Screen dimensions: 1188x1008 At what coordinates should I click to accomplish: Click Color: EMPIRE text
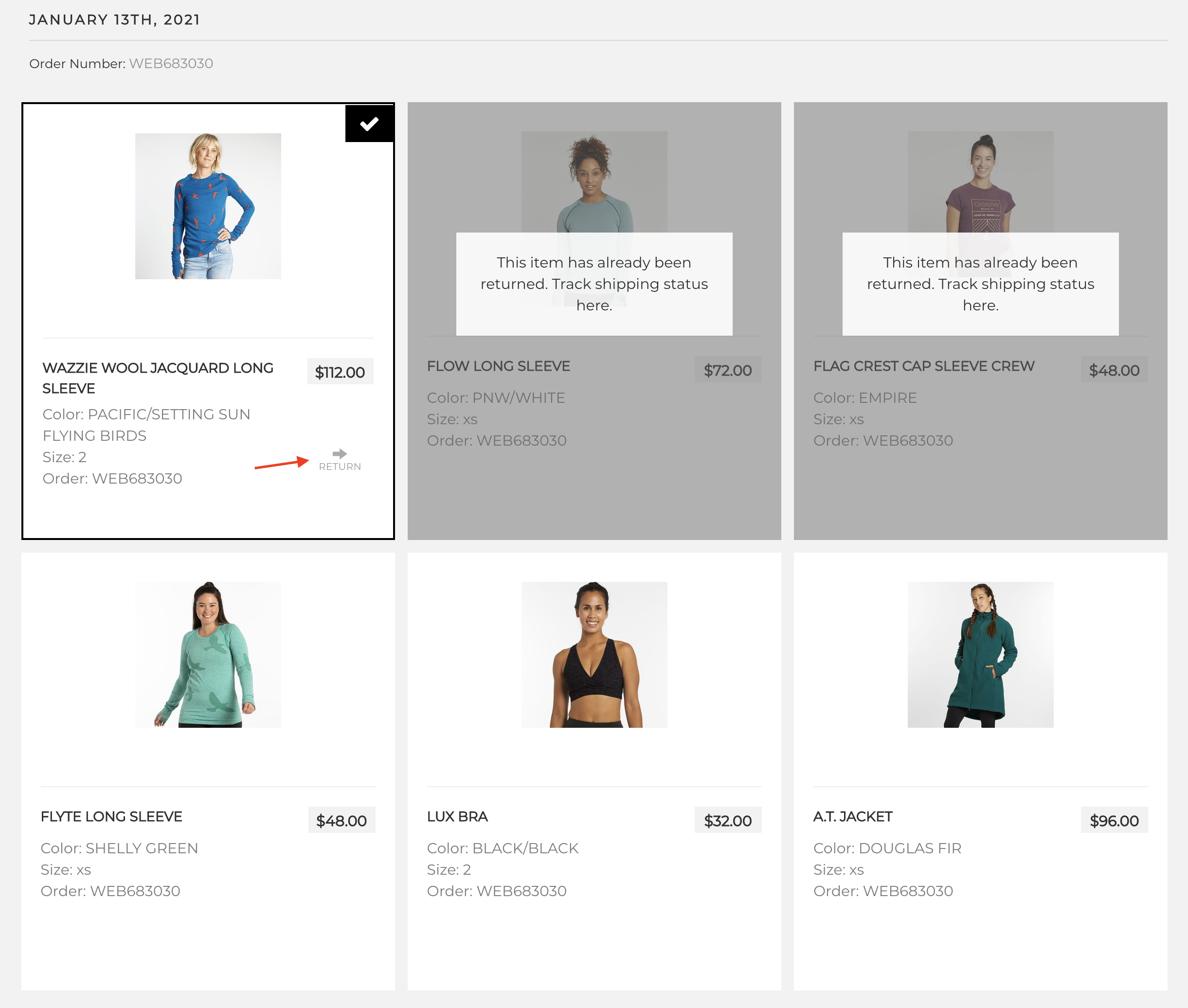[865, 398]
